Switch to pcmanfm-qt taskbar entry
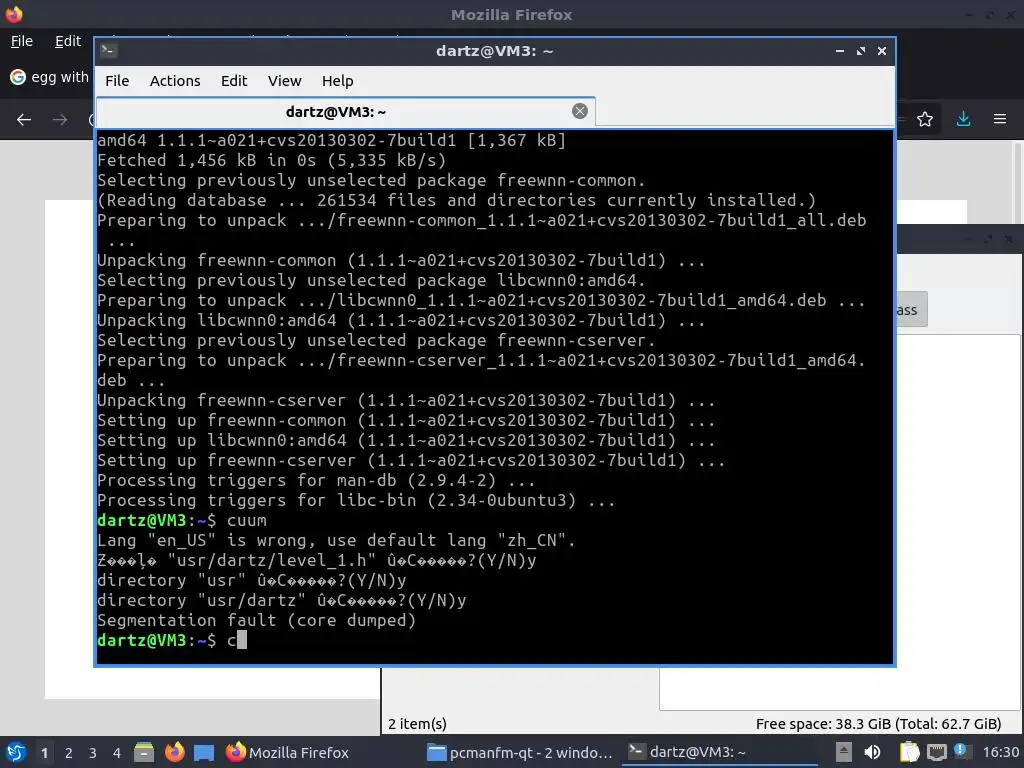The image size is (1024, 768). click(520, 752)
